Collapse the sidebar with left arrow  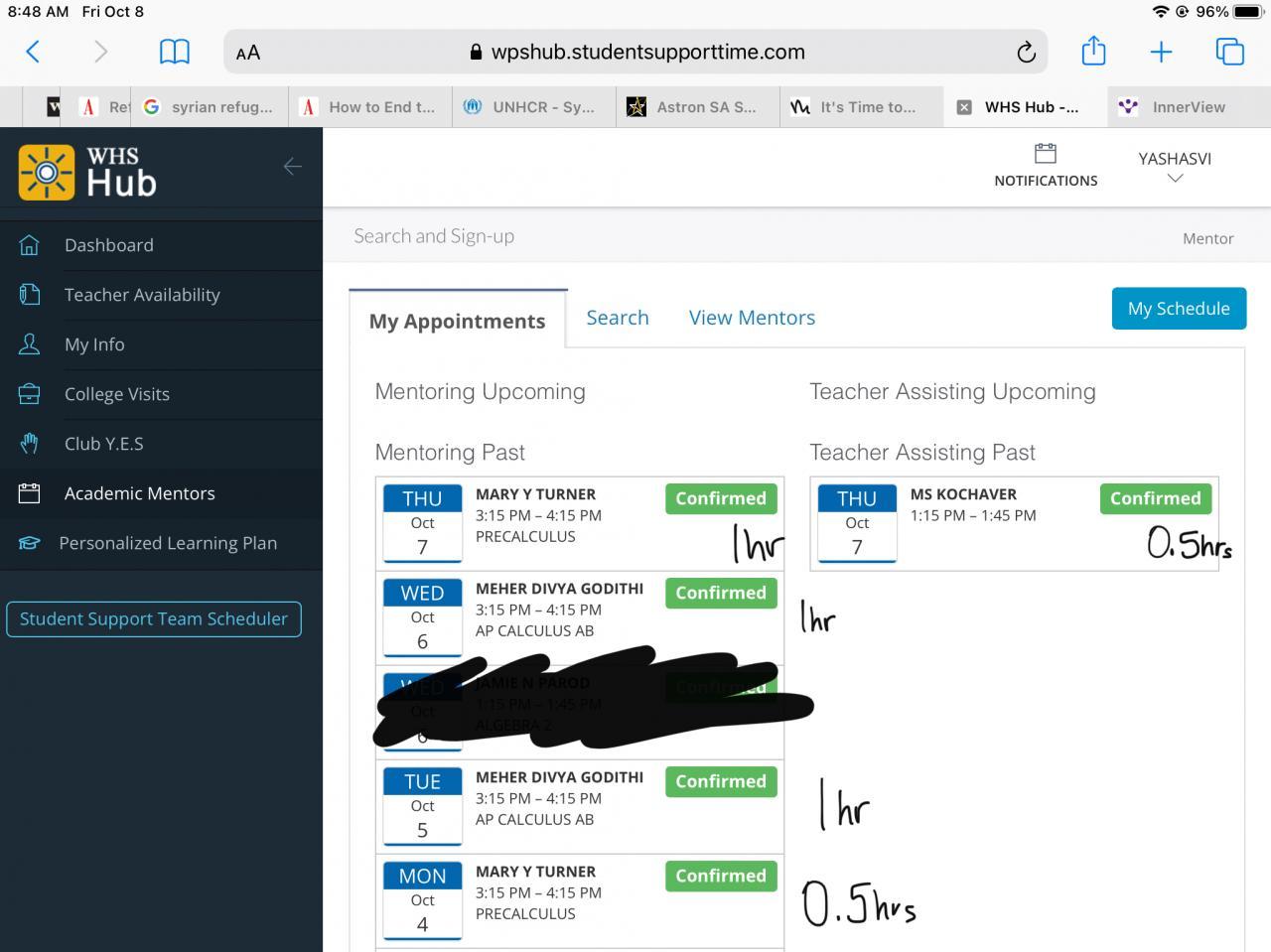pyautogui.click(x=292, y=167)
